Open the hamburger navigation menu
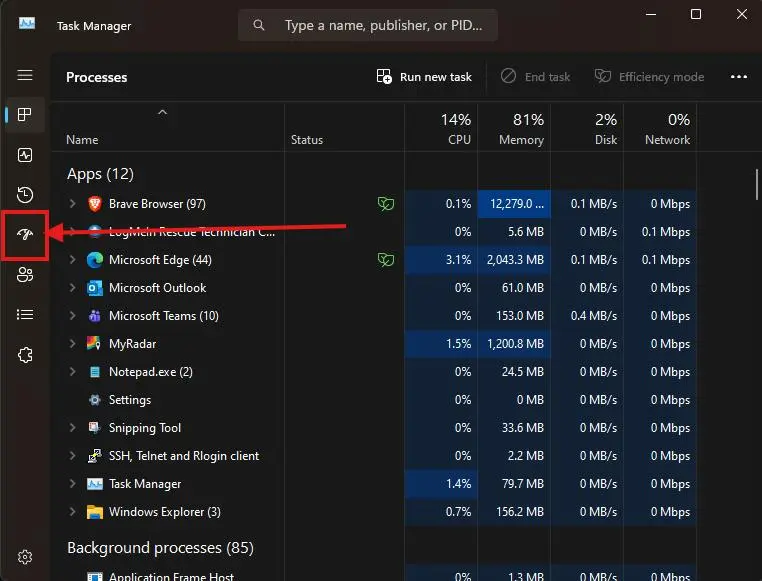This screenshot has width=762, height=581. tap(25, 75)
